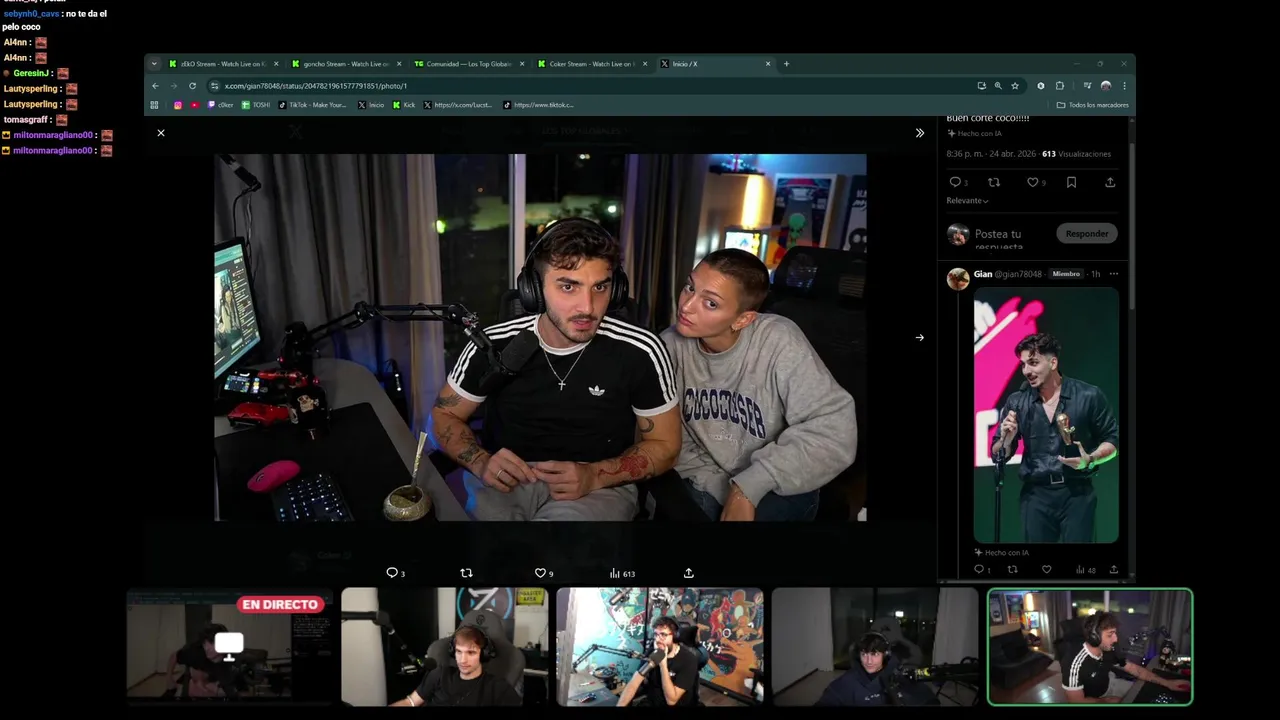Open the browser profile avatar
1280x720 pixels.
pos(1105,86)
